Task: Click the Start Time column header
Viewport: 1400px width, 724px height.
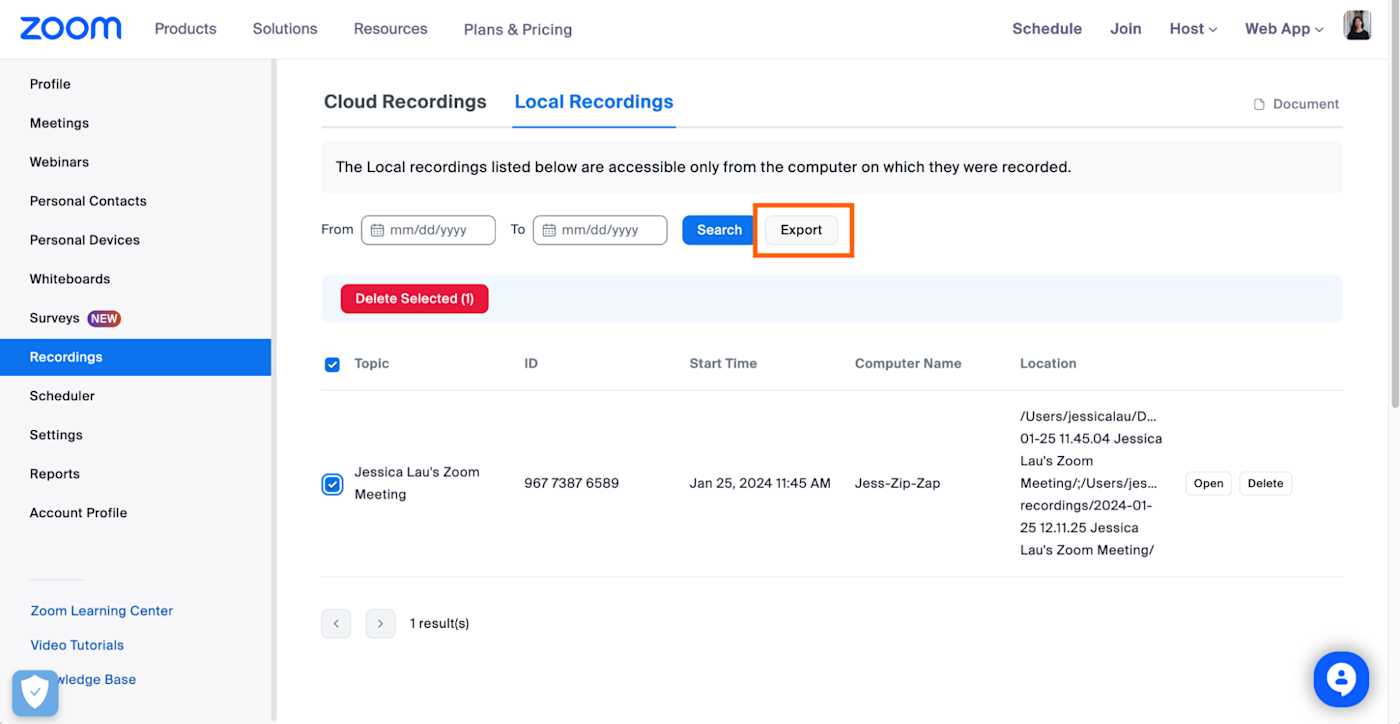Action: click(x=723, y=364)
